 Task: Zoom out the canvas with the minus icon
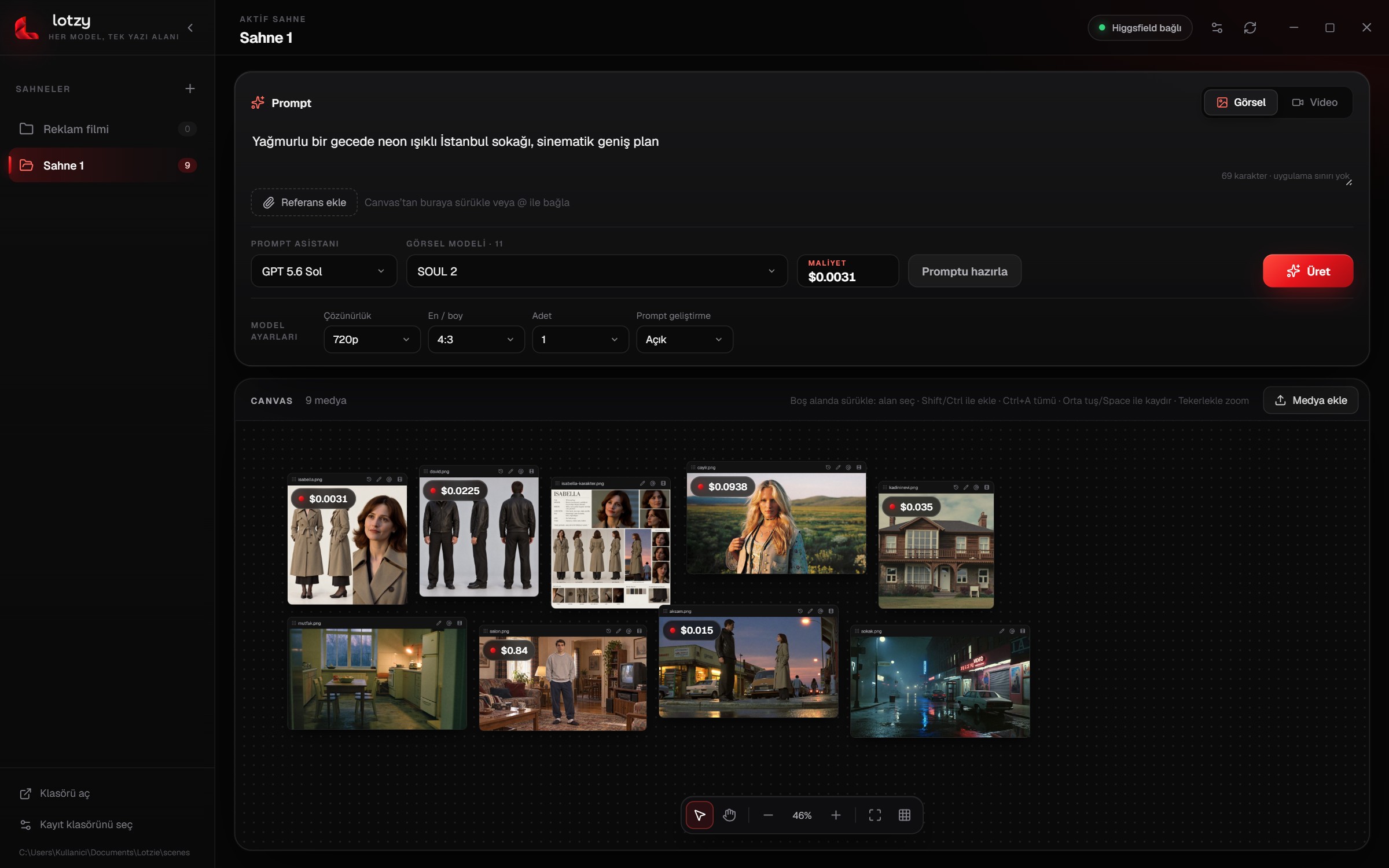pos(768,815)
